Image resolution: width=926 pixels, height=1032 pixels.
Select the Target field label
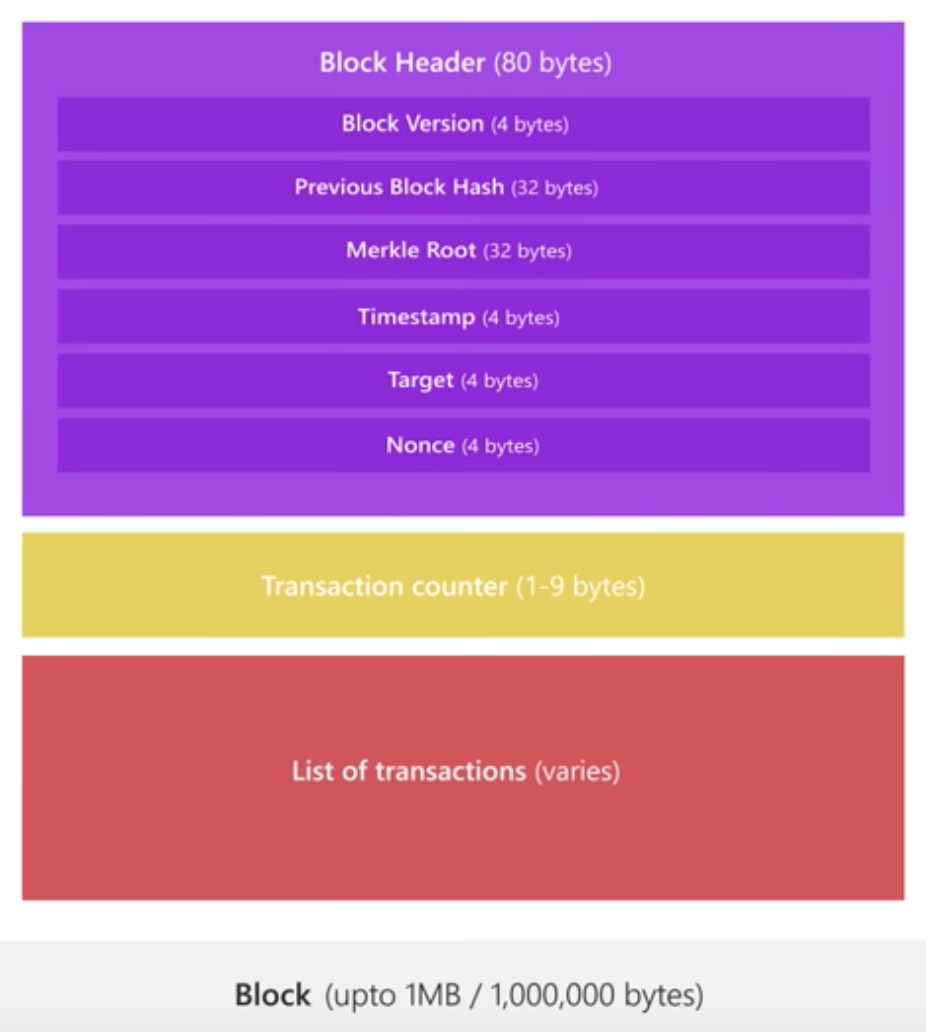tap(420, 381)
